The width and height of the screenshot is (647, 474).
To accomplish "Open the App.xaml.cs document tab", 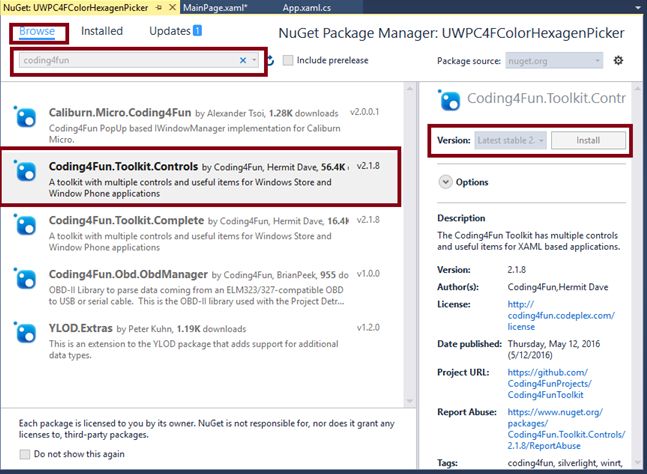I will (307, 7).
